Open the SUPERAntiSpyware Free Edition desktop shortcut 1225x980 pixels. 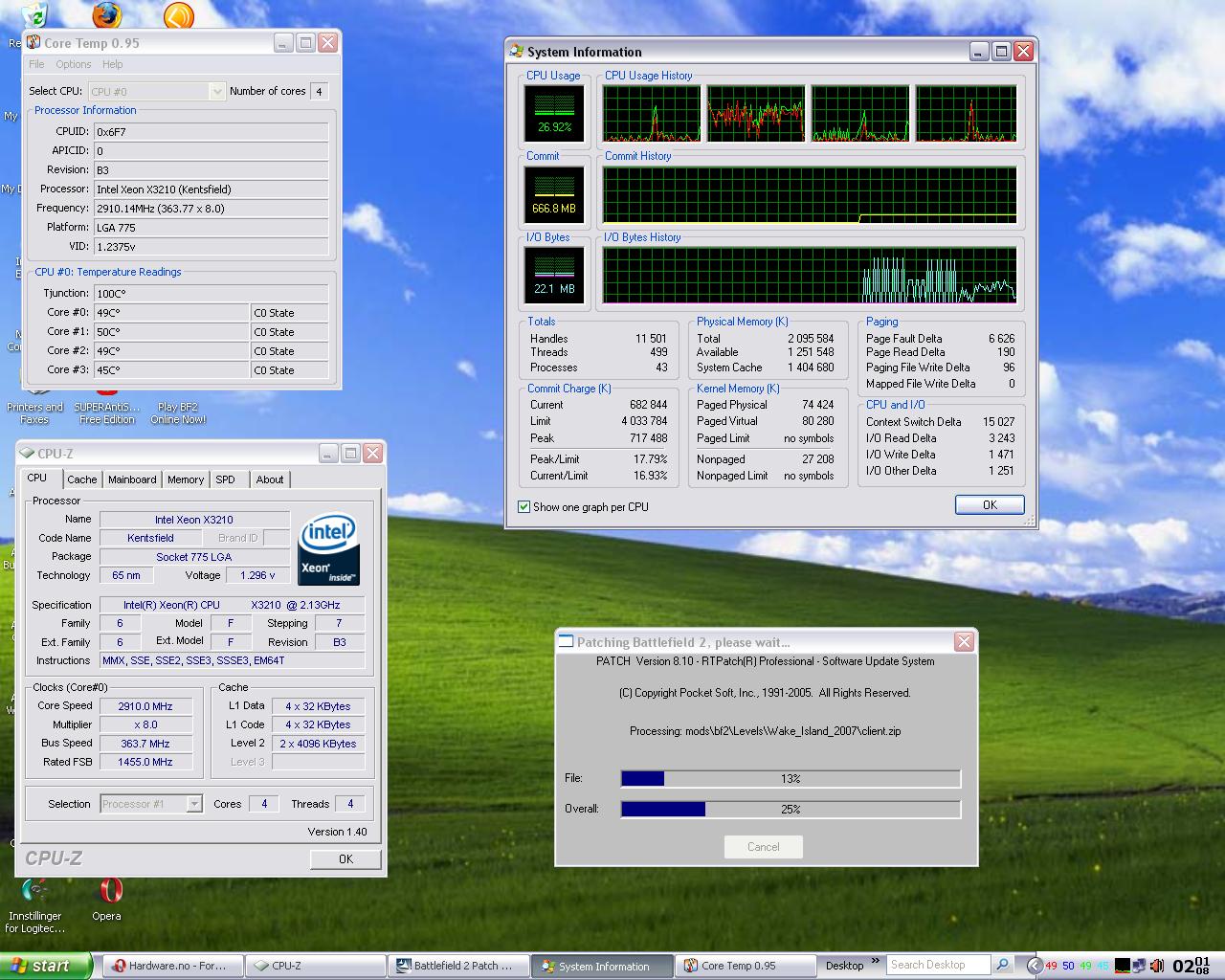tap(107, 412)
